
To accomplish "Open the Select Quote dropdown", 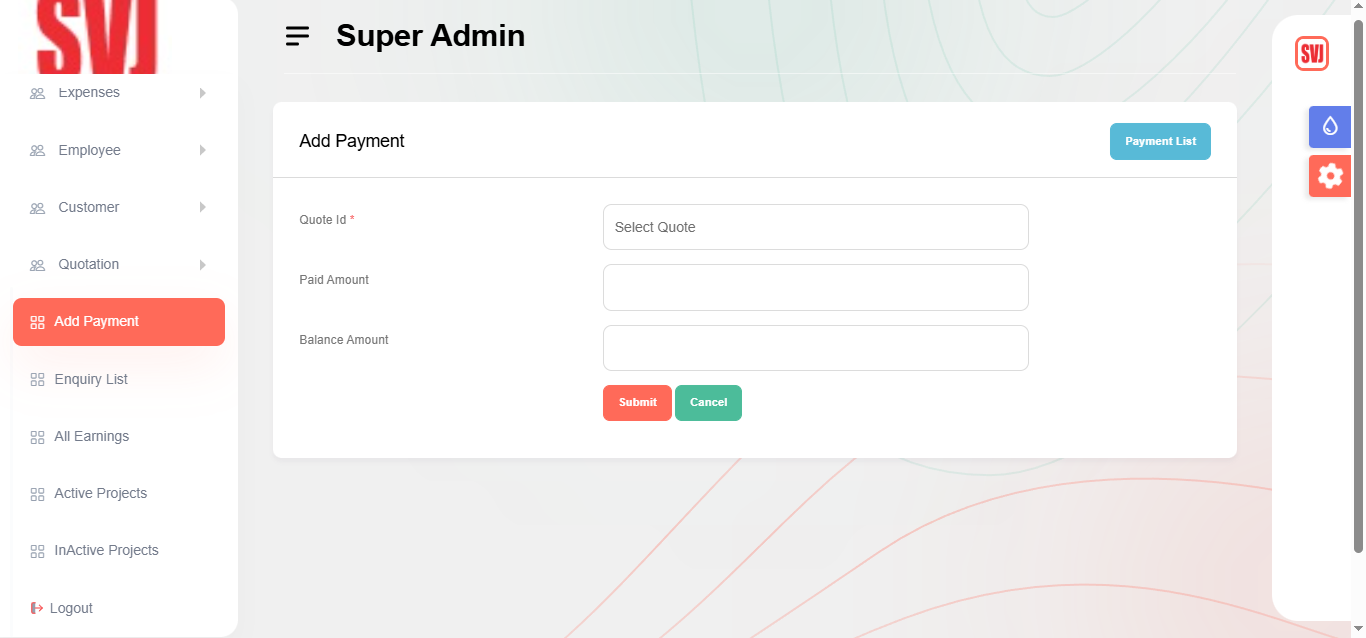I will [x=815, y=227].
